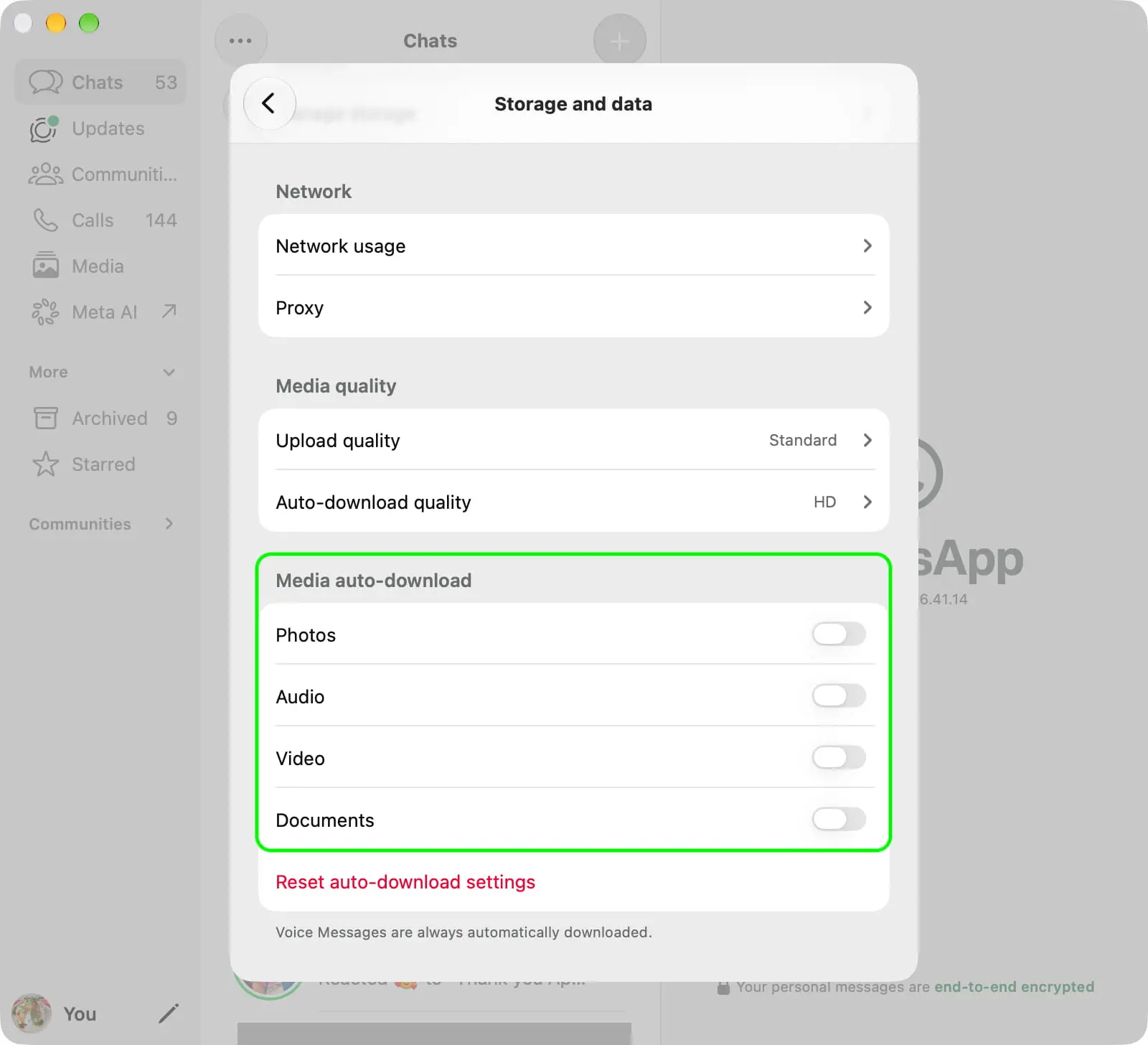Open the Calls phone icon
Screen dimensions: 1148x1045
45,220
